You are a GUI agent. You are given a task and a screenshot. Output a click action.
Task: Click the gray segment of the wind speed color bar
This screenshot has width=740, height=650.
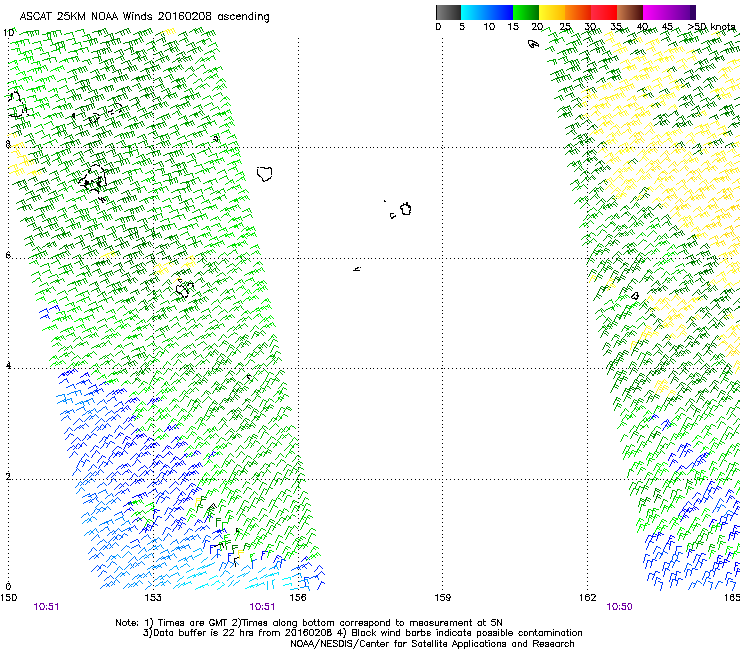point(448,12)
